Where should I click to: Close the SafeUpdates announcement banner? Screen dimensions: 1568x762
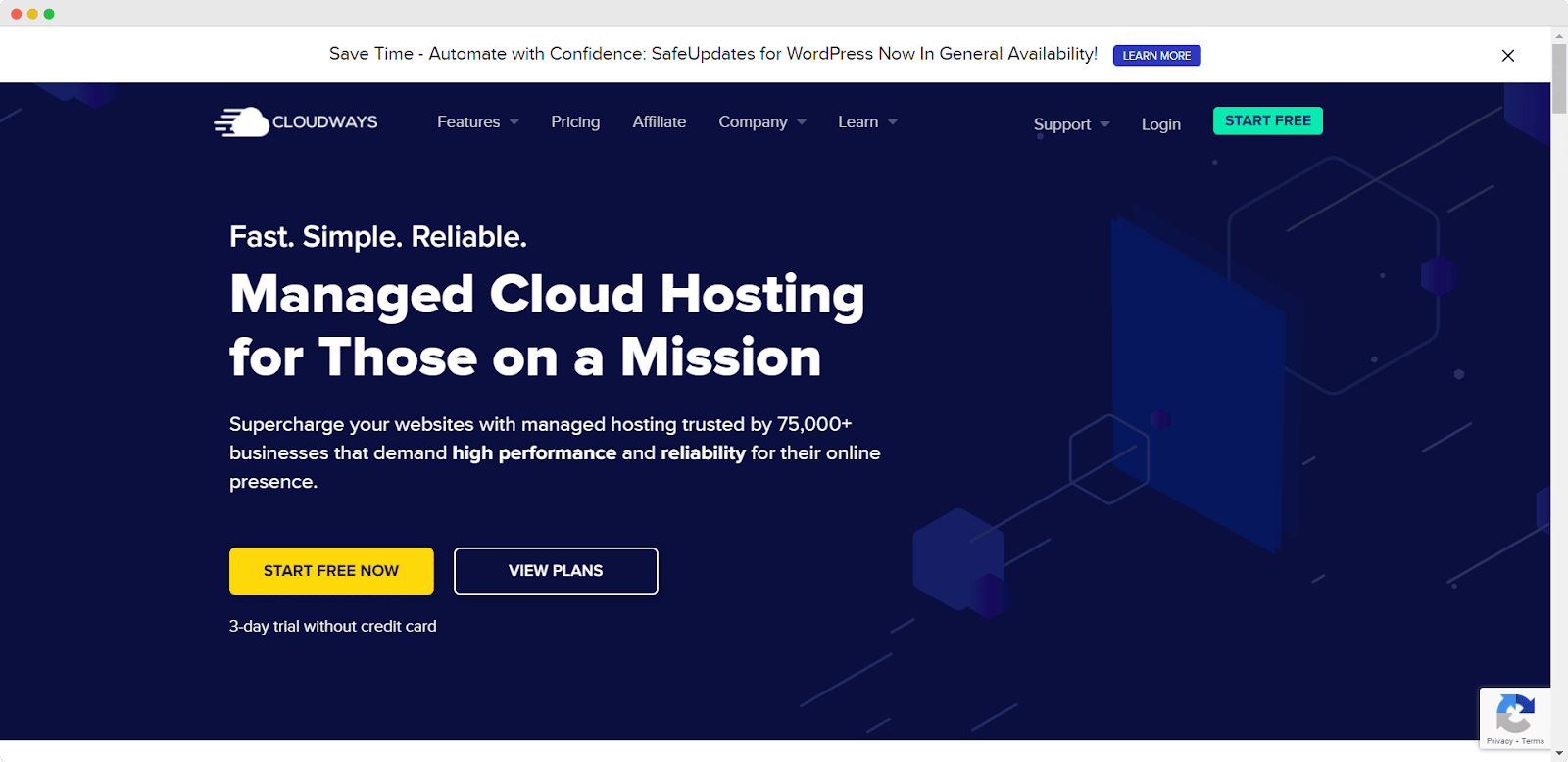point(1508,56)
